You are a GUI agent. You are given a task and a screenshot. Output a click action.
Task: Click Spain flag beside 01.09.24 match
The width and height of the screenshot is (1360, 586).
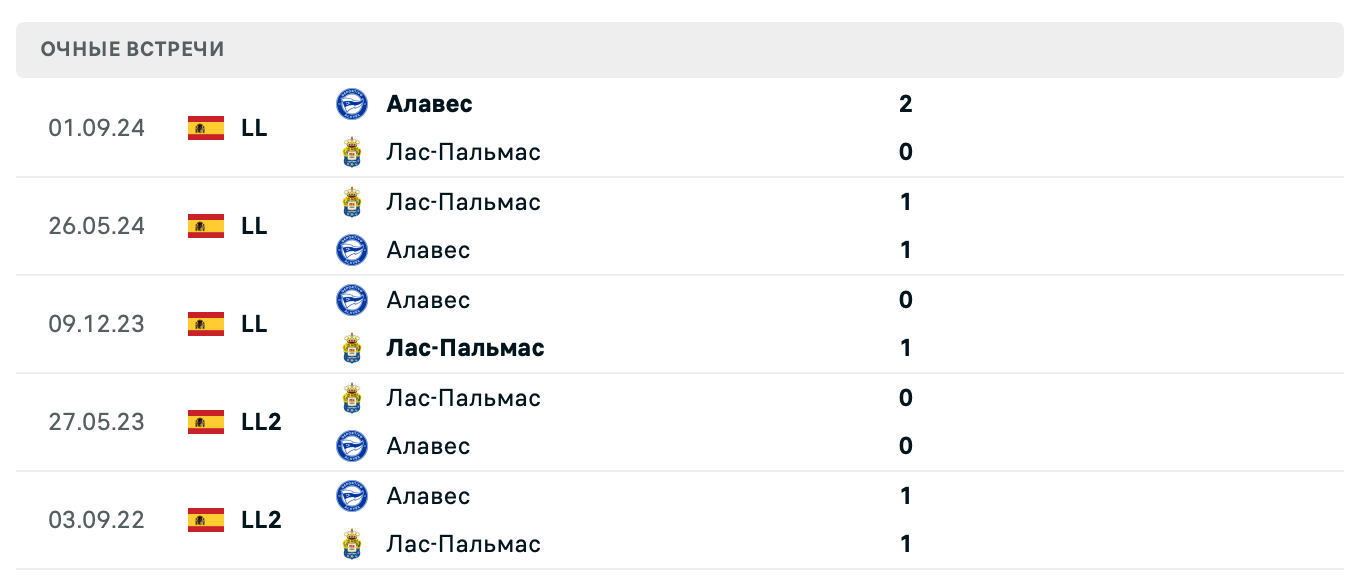point(206,128)
